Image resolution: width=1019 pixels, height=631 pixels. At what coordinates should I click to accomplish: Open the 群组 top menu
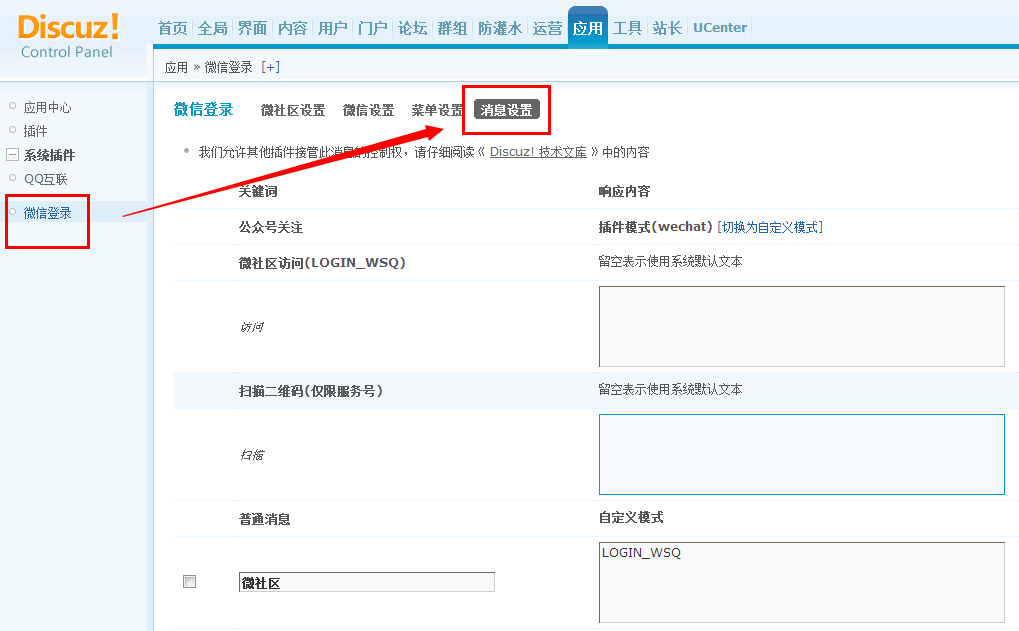[452, 28]
